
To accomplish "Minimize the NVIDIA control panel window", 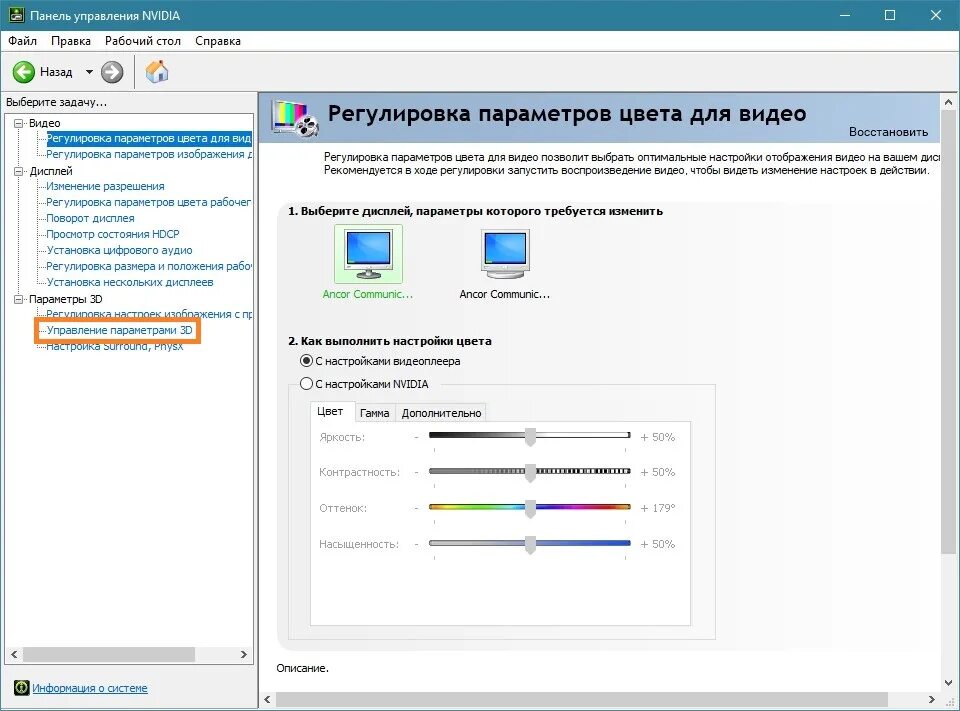I will coord(845,15).
